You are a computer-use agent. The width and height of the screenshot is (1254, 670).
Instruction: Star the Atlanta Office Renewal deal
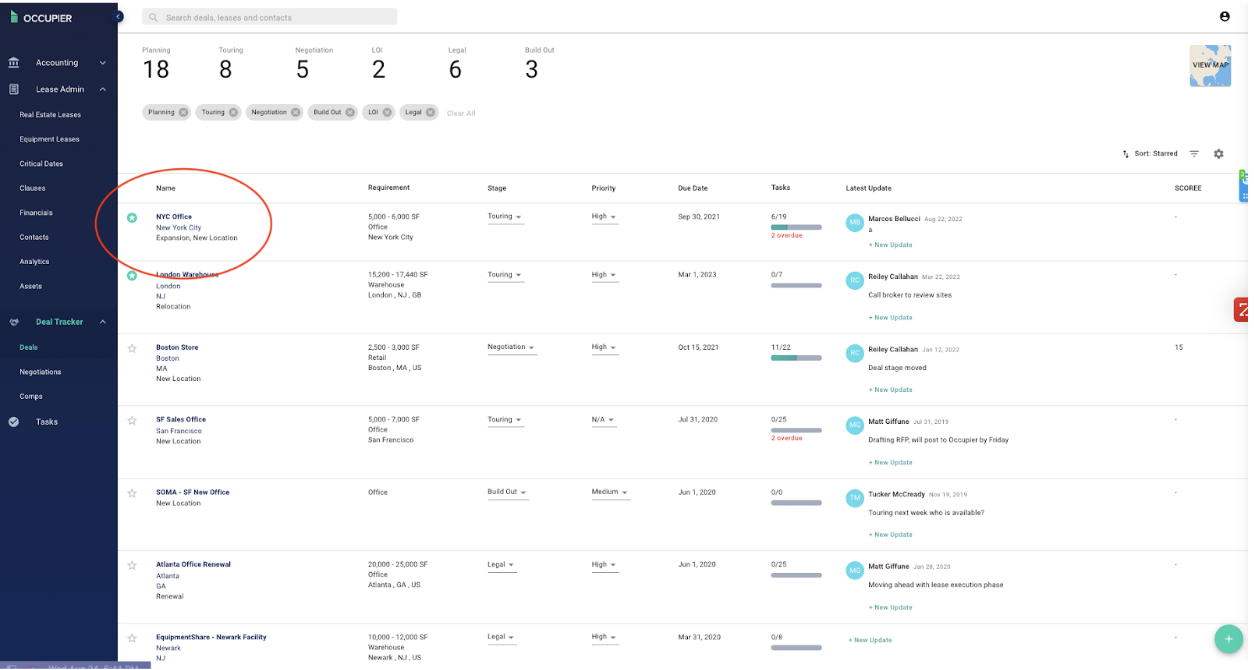click(131, 565)
